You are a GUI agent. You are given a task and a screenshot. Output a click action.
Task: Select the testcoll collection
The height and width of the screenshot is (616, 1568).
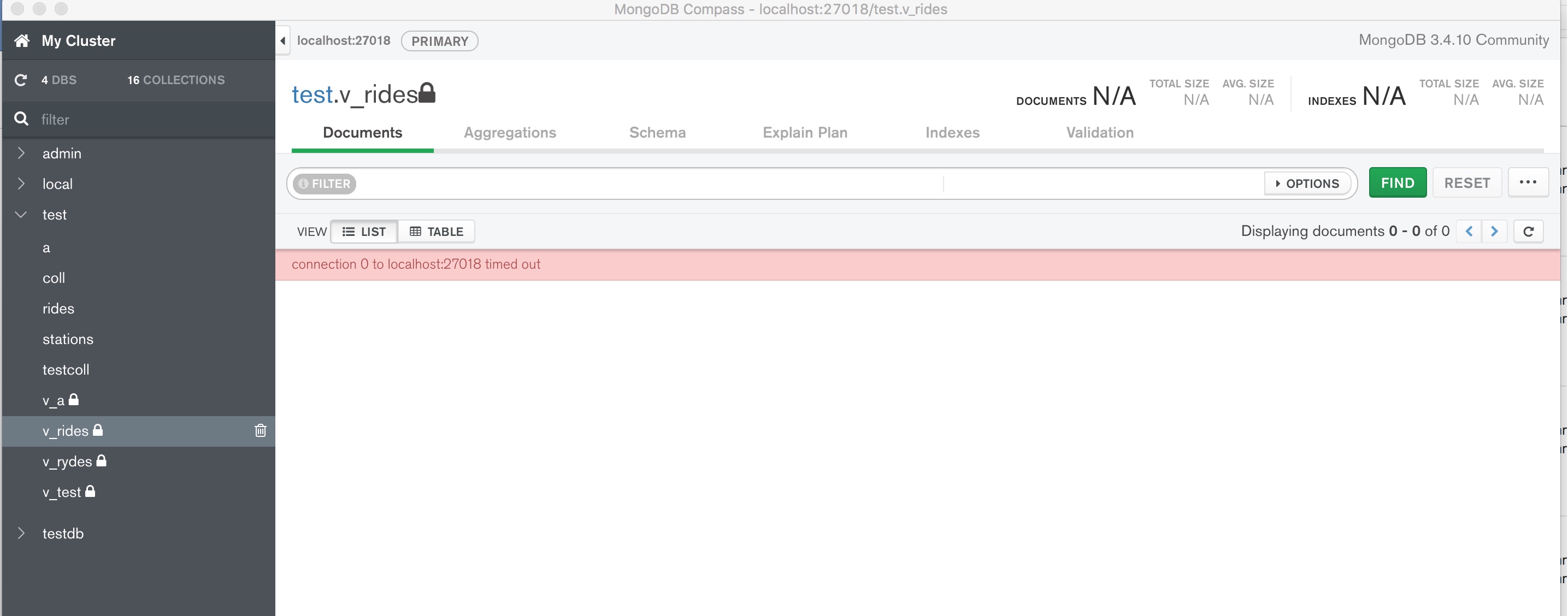[x=138, y=370]
